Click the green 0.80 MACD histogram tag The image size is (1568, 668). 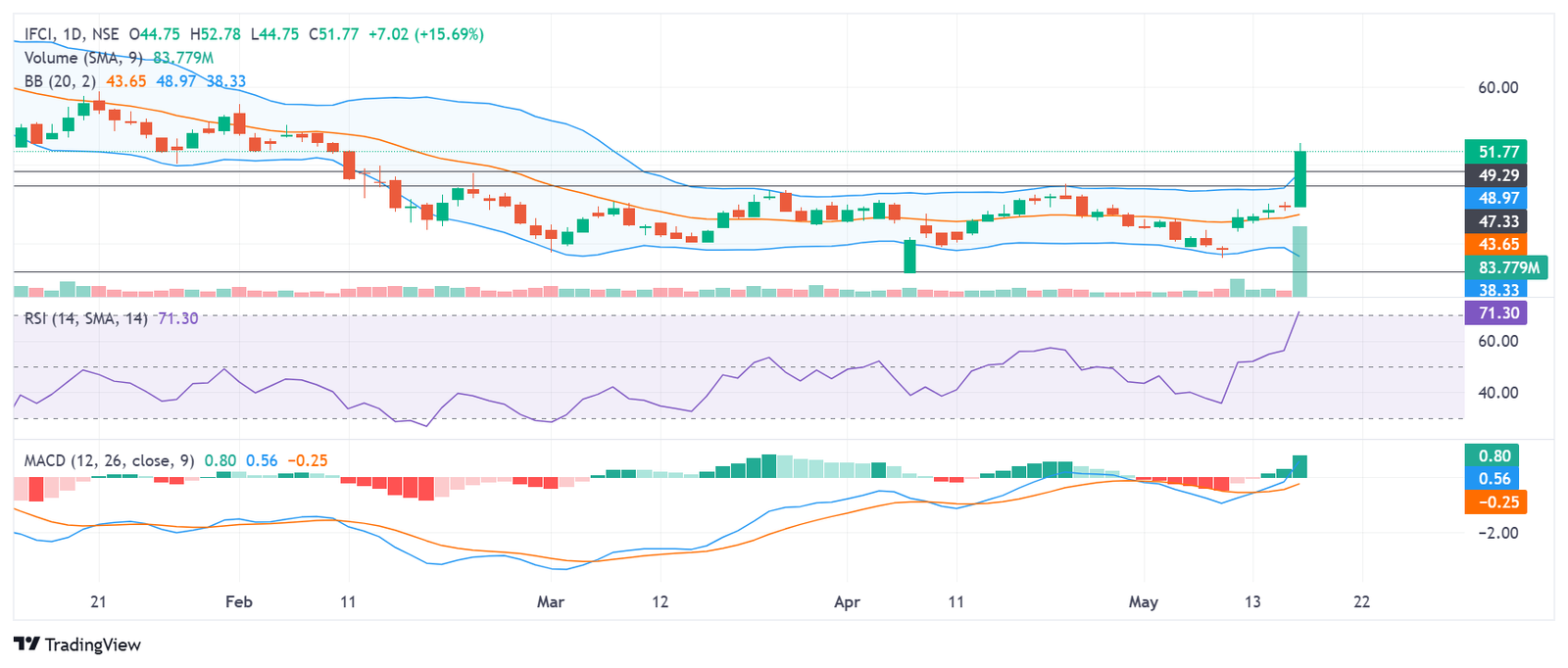click(1494, 455)
